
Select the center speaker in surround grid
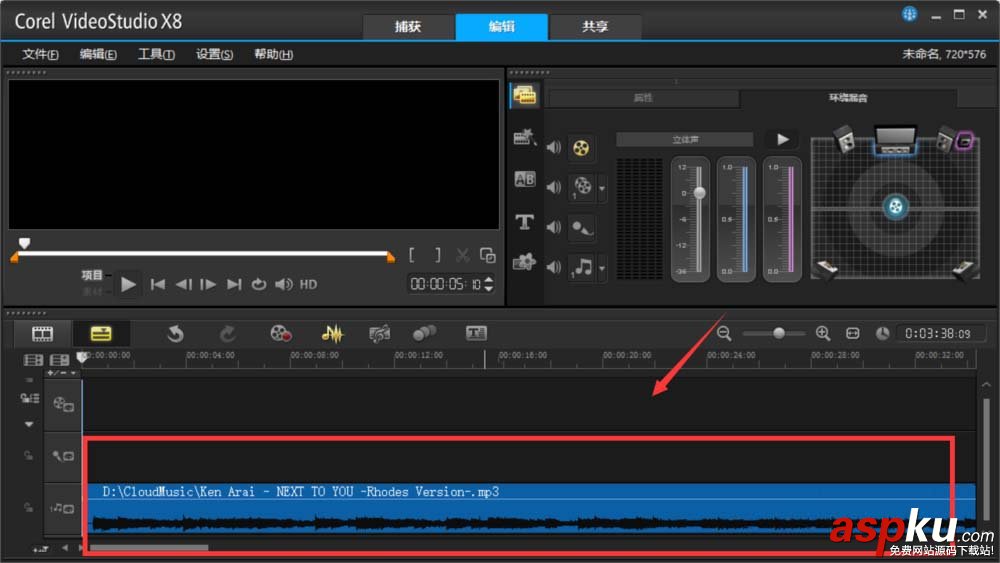[895, 140]
